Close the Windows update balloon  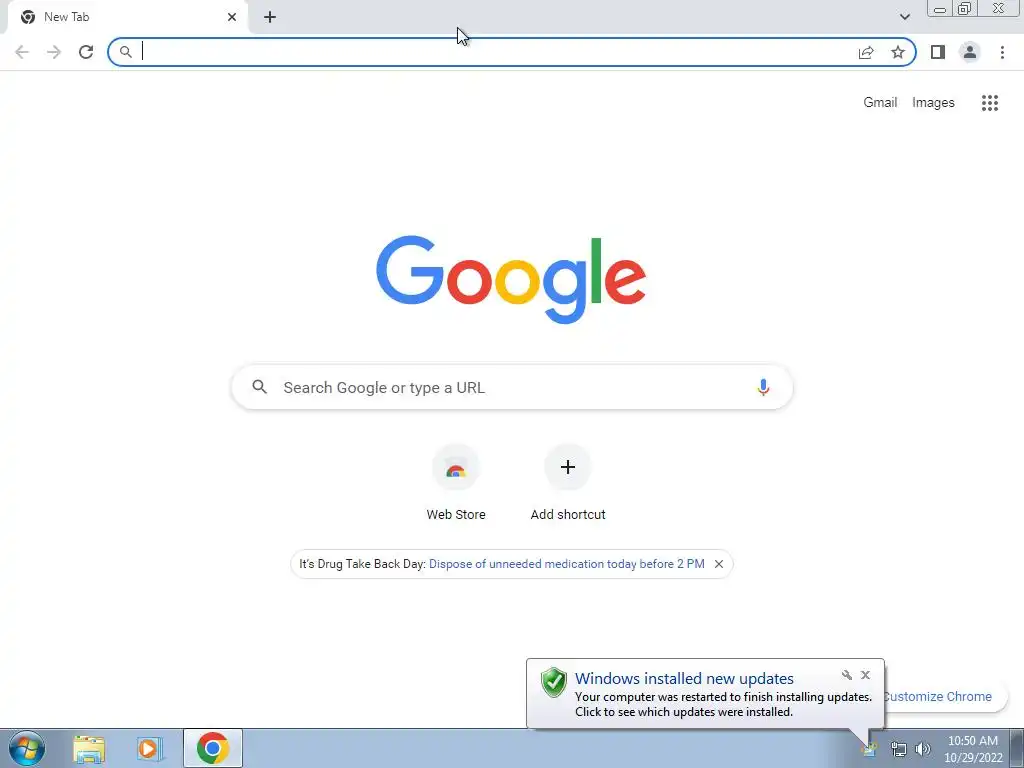click(x=865, y=675)
